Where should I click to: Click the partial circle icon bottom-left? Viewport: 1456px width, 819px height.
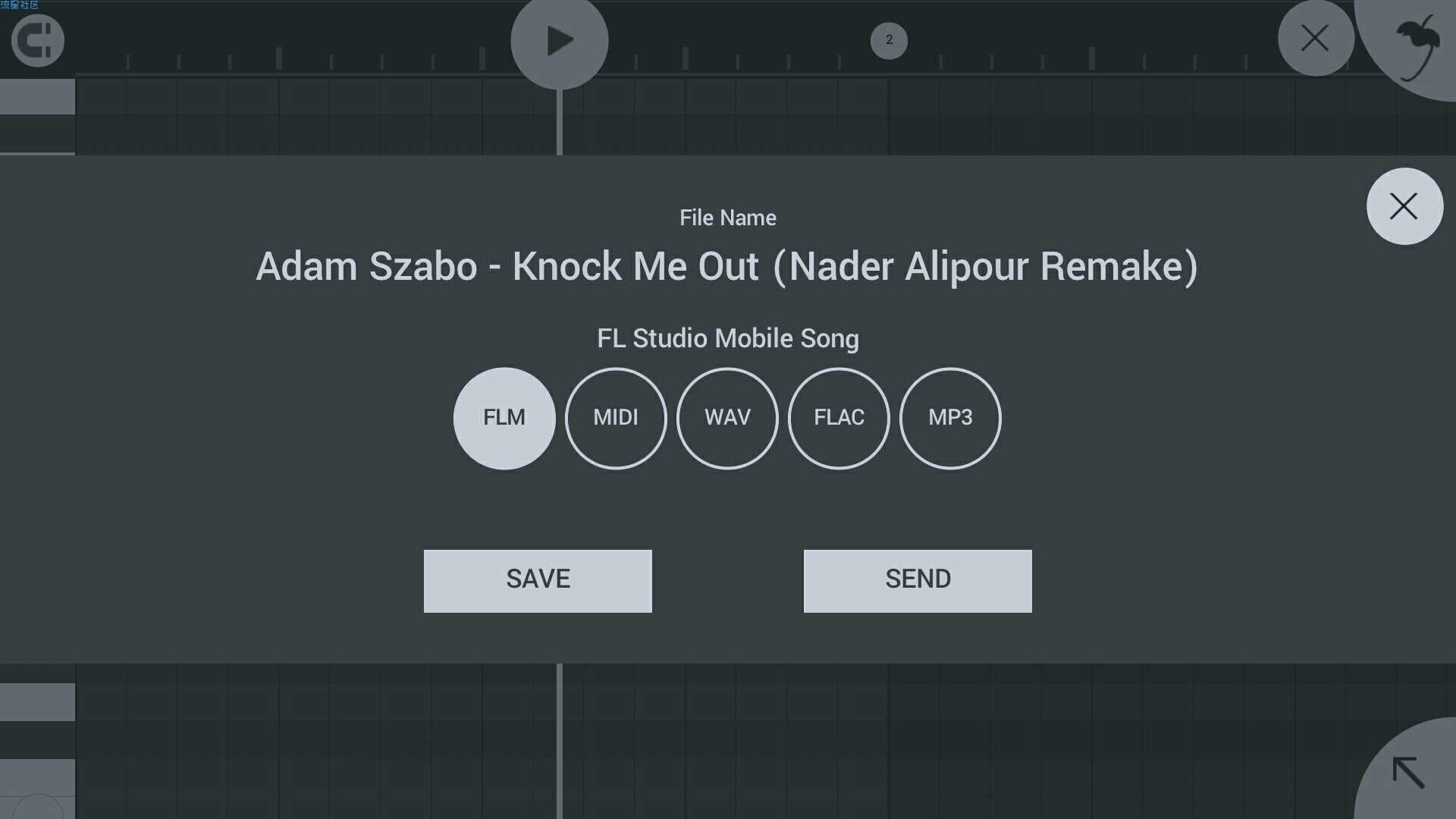(x=38, y=806)
